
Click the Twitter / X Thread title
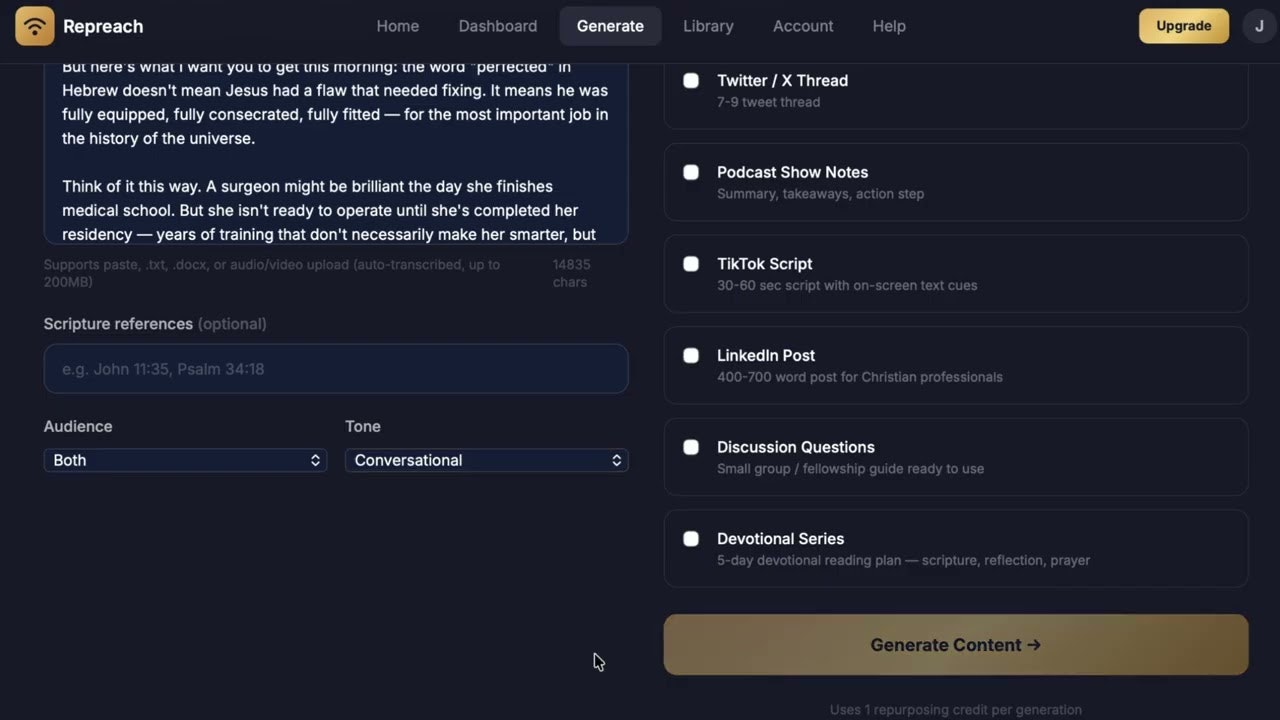(782, 80)
